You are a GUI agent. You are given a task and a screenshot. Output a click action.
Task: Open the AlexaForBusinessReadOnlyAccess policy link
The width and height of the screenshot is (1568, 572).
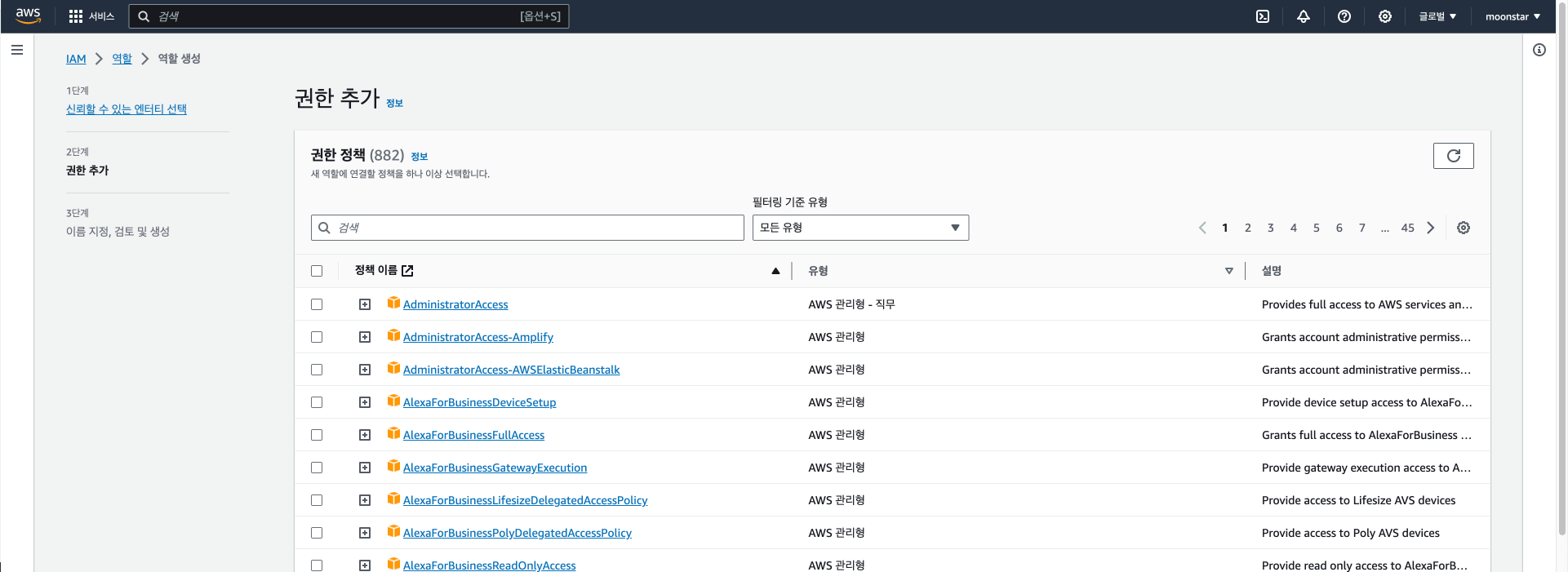pos(490,565)
